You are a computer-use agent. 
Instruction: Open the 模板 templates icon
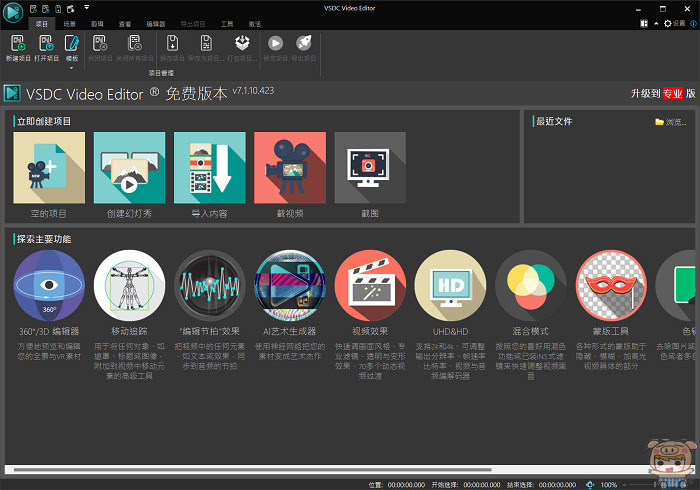72,43
